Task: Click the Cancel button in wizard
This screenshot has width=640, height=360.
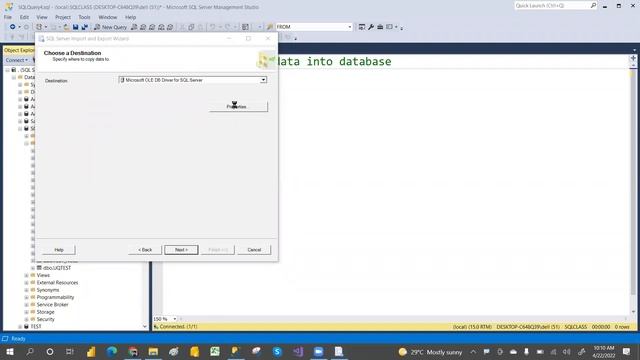Action: pos(254,250)
